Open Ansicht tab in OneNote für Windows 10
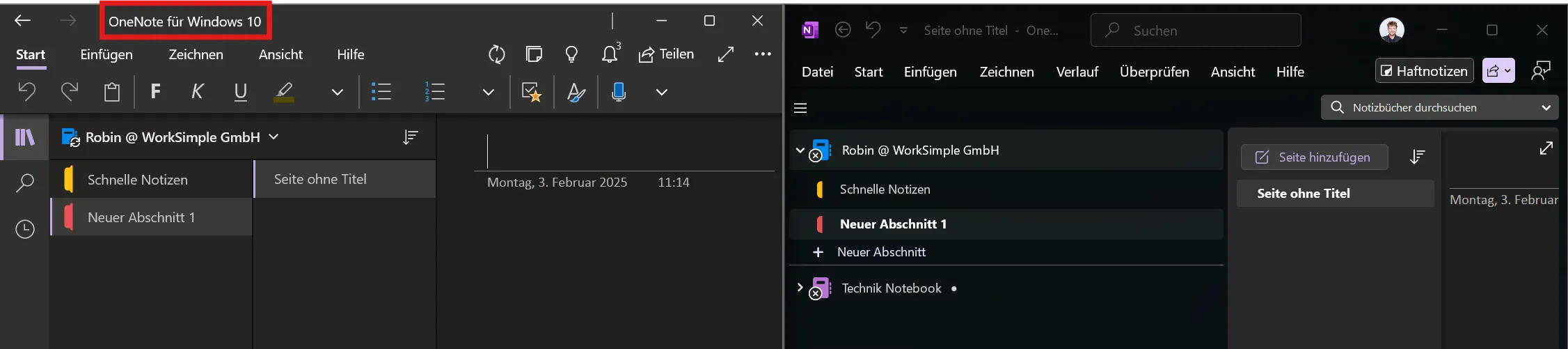 tap(280, 54)
